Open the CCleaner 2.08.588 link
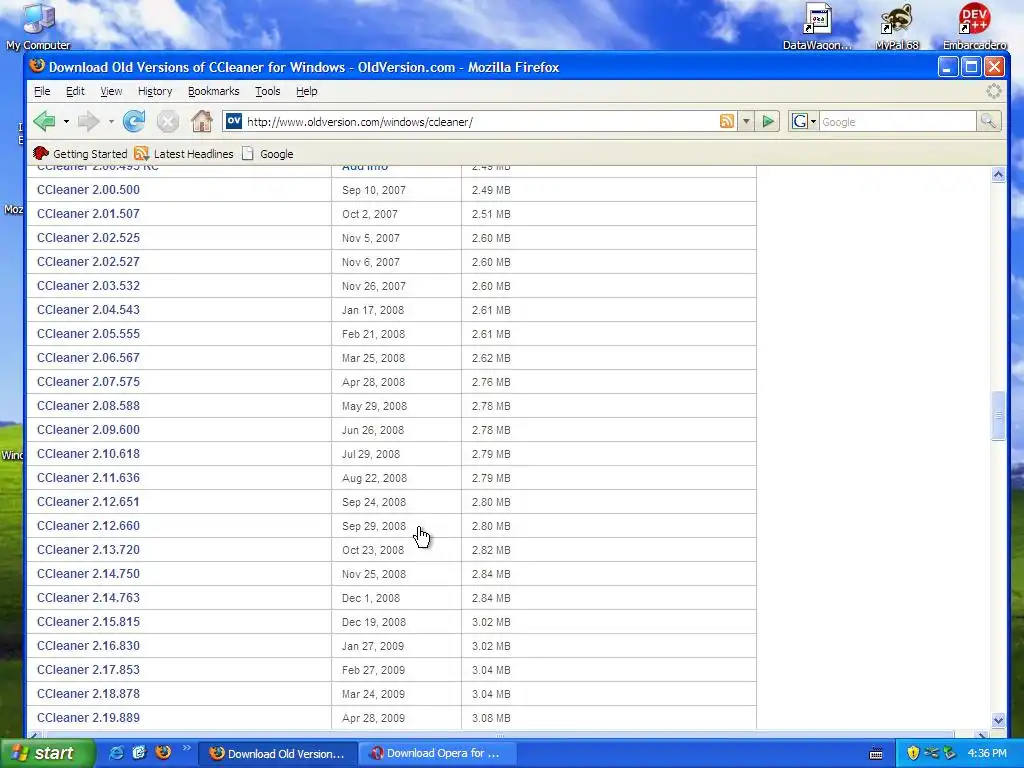This screenshot has width=1024, height=768. [88, 406]
